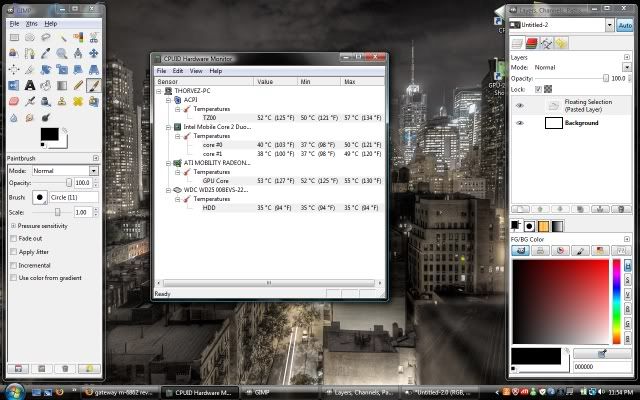Image resolution: width=640 pixels, height=400 pixels.
Task: Select the Perspective tool
Action: (94, 69)
